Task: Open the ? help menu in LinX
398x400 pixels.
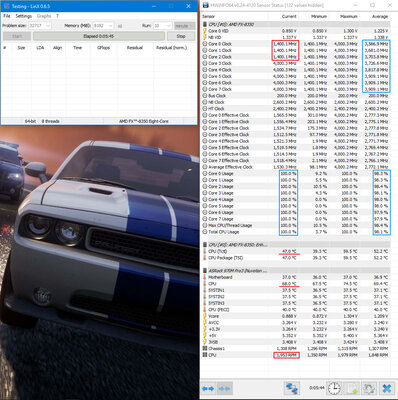Action: [x=57, y=16]
